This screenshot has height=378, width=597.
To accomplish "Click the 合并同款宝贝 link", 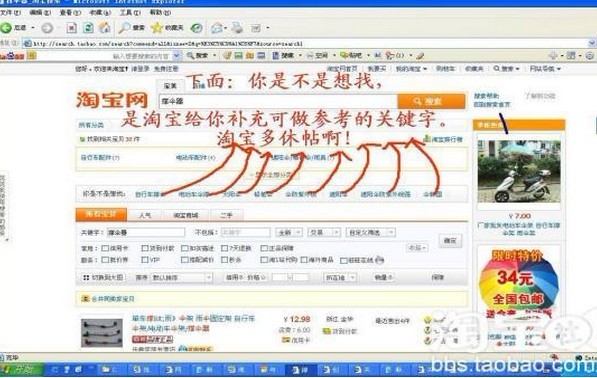I will coord(113,299).
